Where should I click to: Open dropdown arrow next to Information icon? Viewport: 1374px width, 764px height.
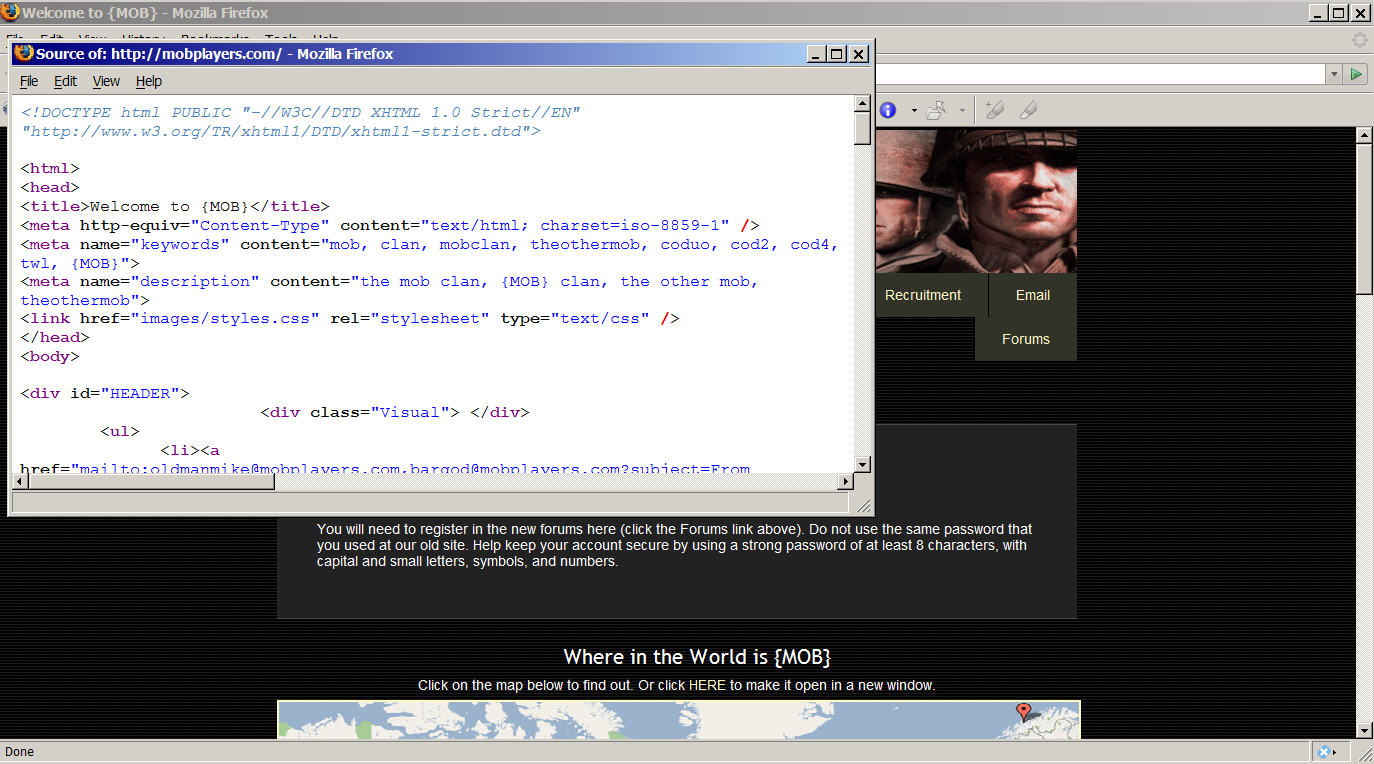[913, 111]
